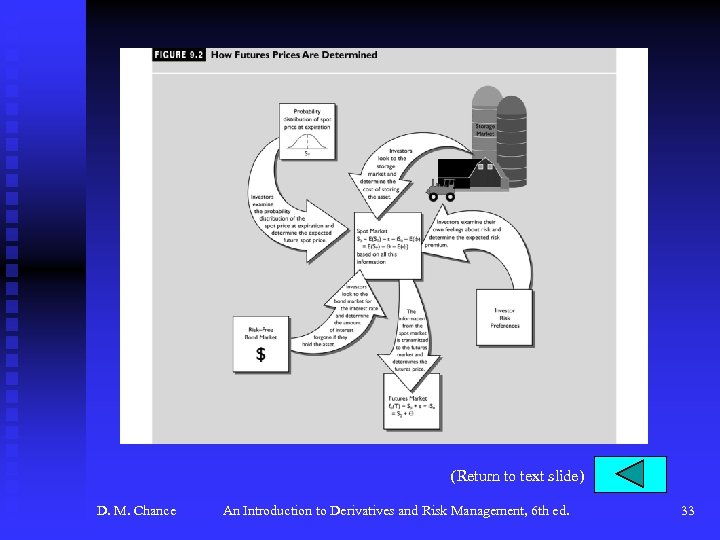
Task: Click the cyan back-arrow return button
Action: click(630, 474)
